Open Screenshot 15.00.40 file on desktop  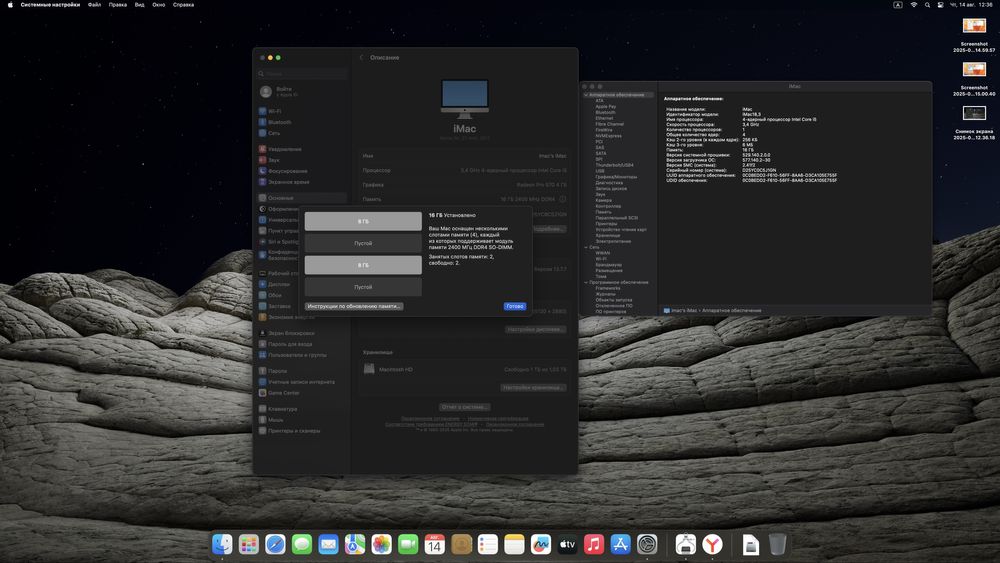point(974,78)
